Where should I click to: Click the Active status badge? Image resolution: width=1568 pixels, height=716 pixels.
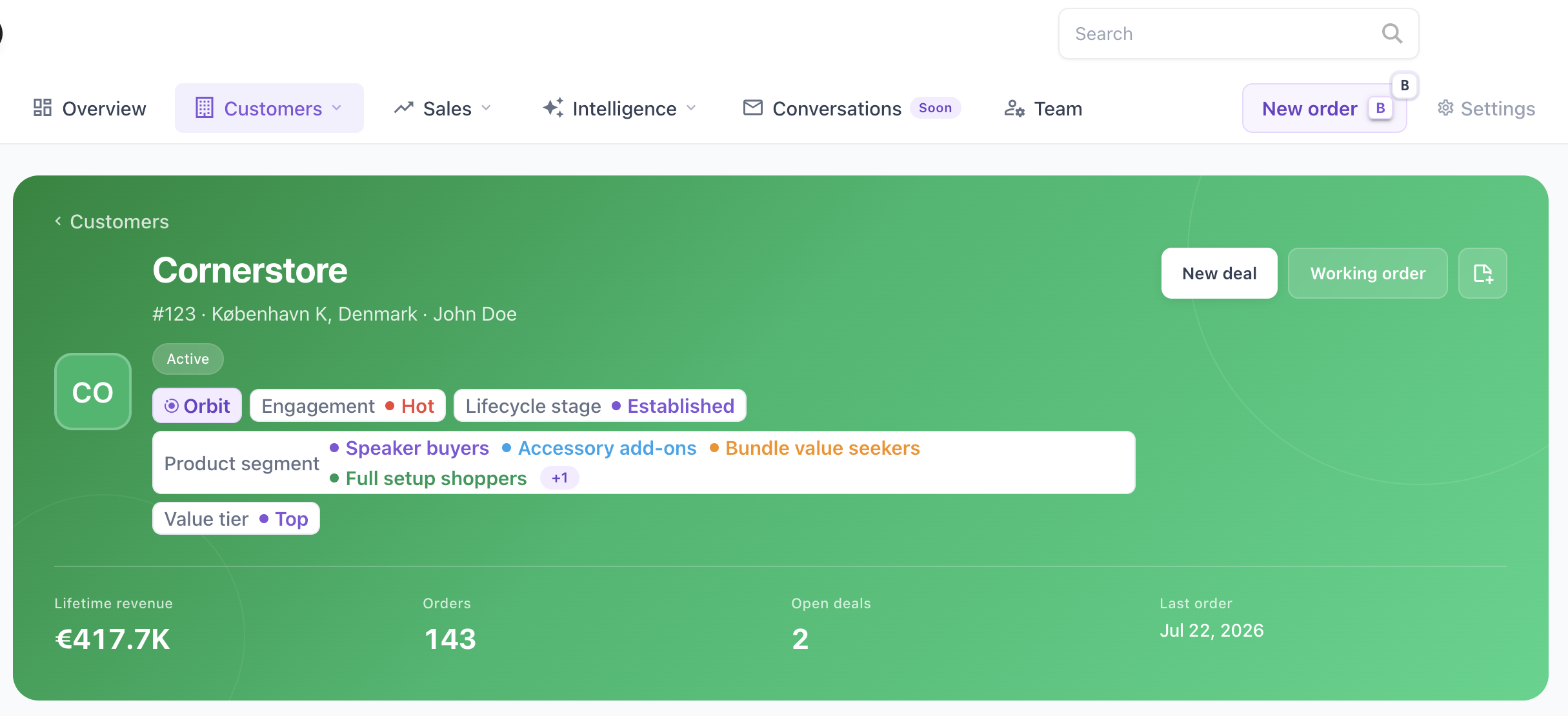[x=188, y=359]
